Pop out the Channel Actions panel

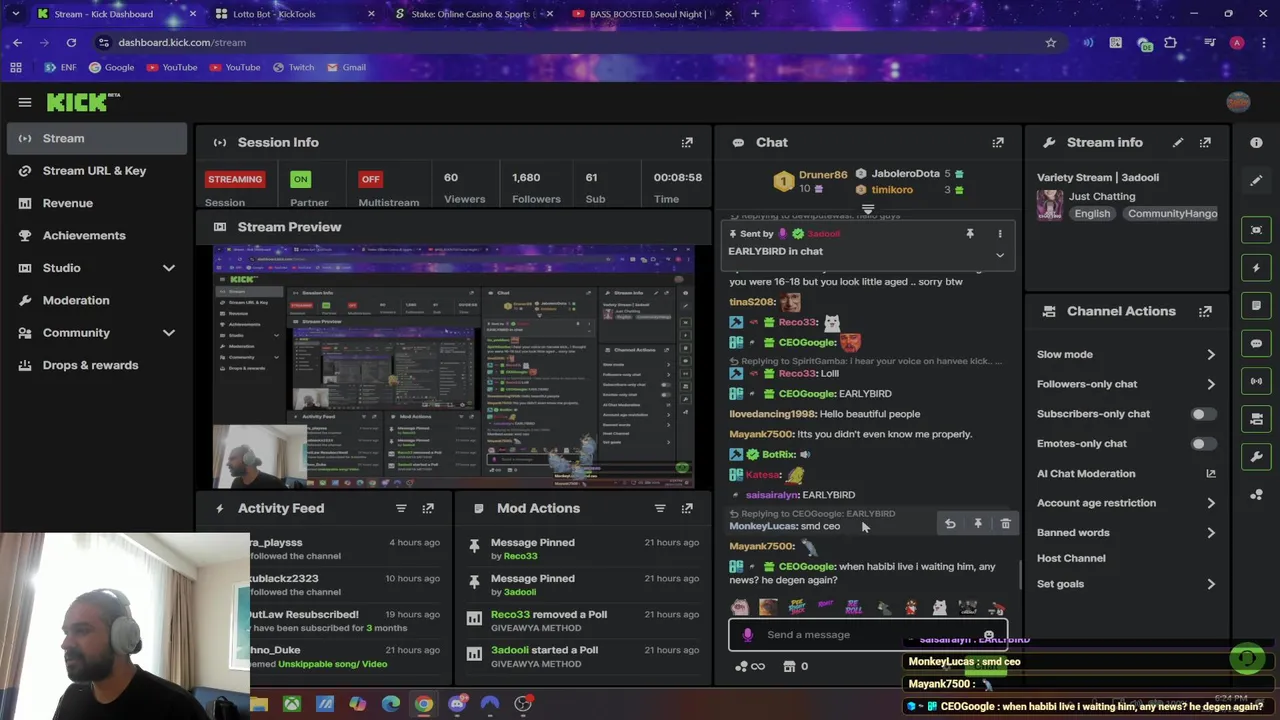click(x=1205, y=311)
